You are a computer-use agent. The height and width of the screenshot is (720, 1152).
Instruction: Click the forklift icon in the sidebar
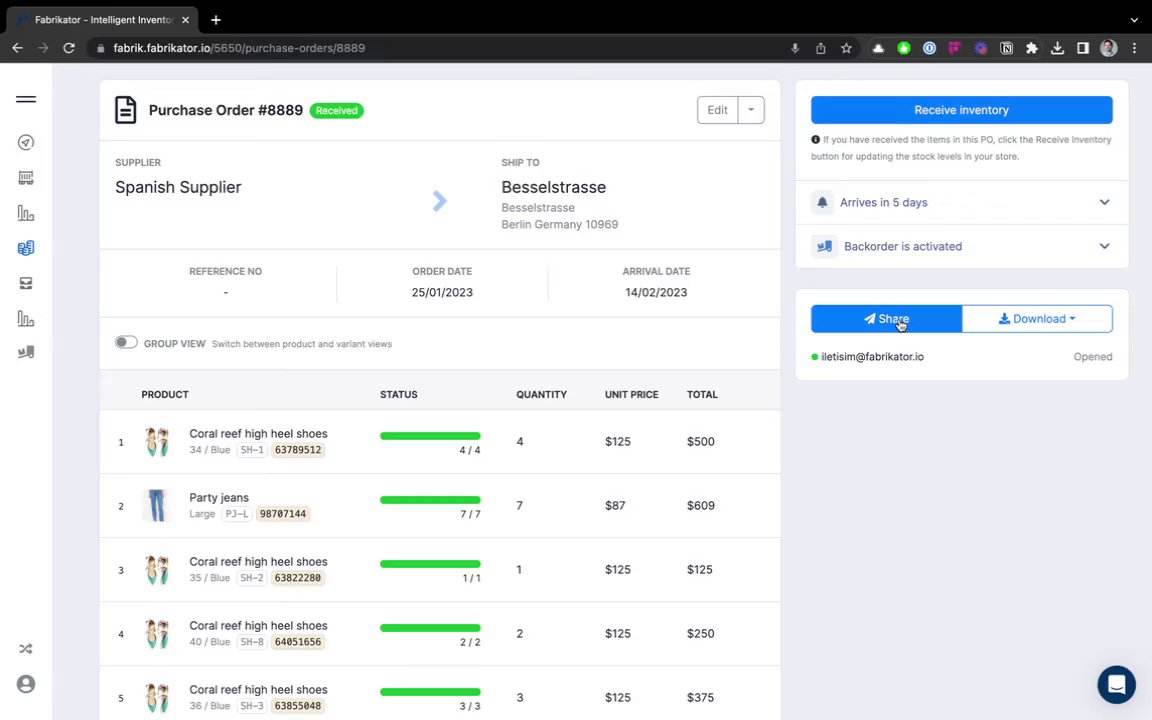point(26,353)
